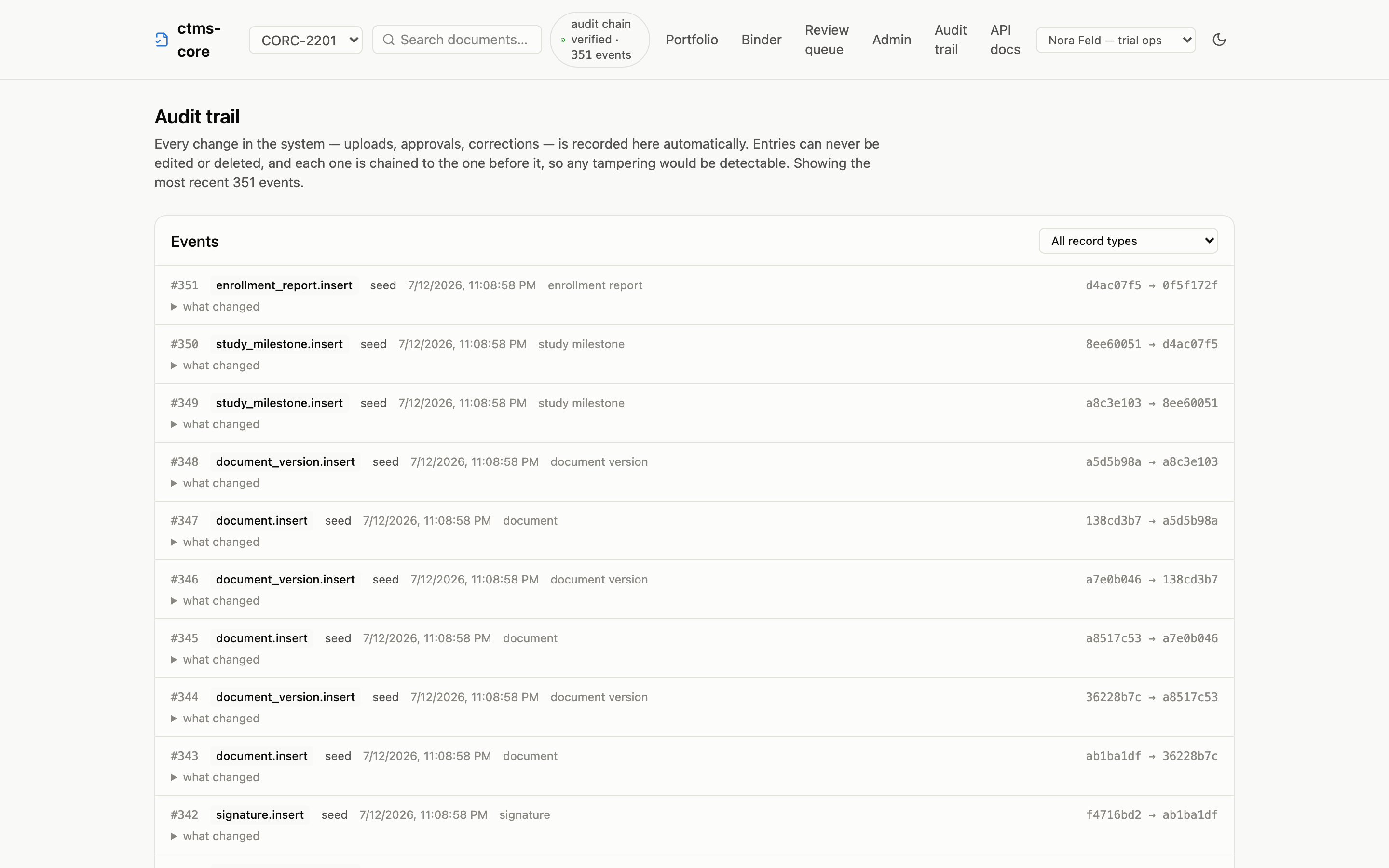Click study_milestone.insert tag on event #349
This screenshot has width=1389, height=868.
click(280, 403)
